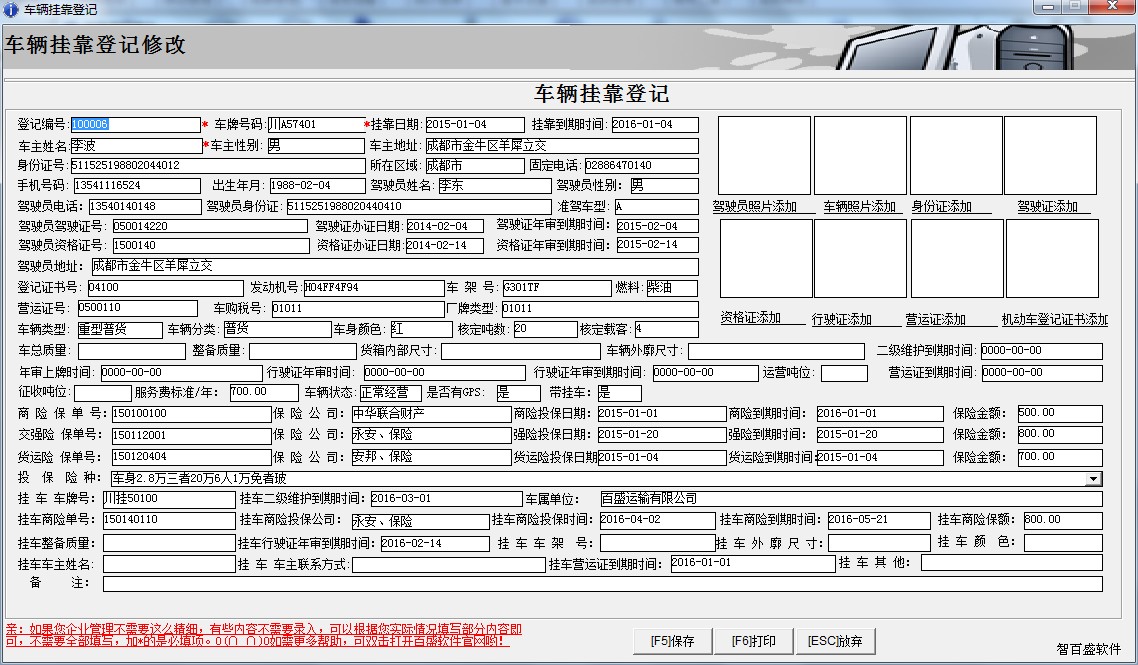Screen dimensions: 1138x665
Task: Click the 车辆照片添加 link
Action: point(859,206)
